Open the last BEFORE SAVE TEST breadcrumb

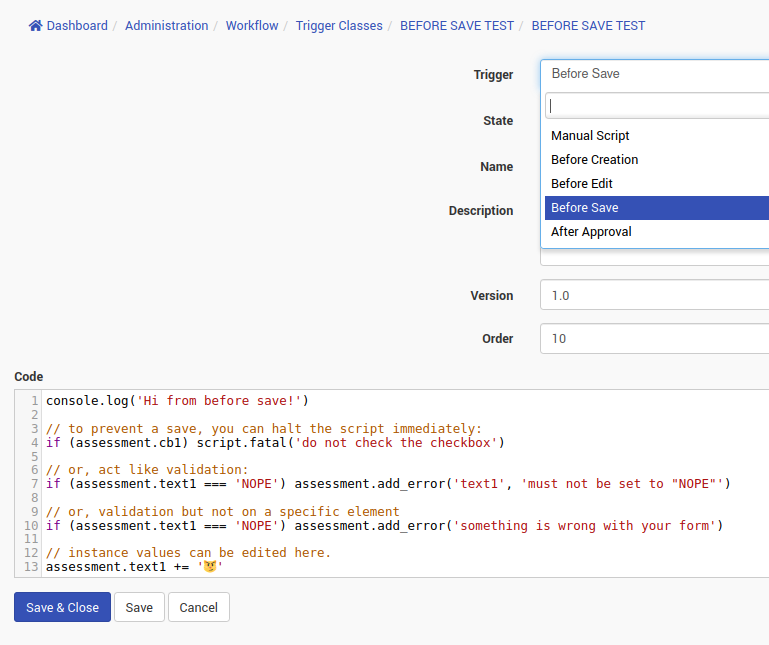point(588,26)
